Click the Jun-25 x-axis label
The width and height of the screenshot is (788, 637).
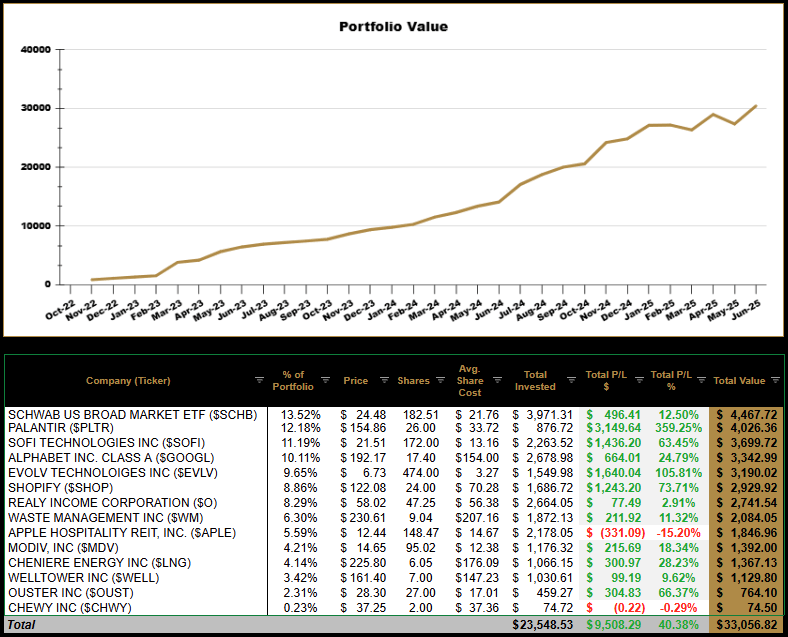(747, 309)
